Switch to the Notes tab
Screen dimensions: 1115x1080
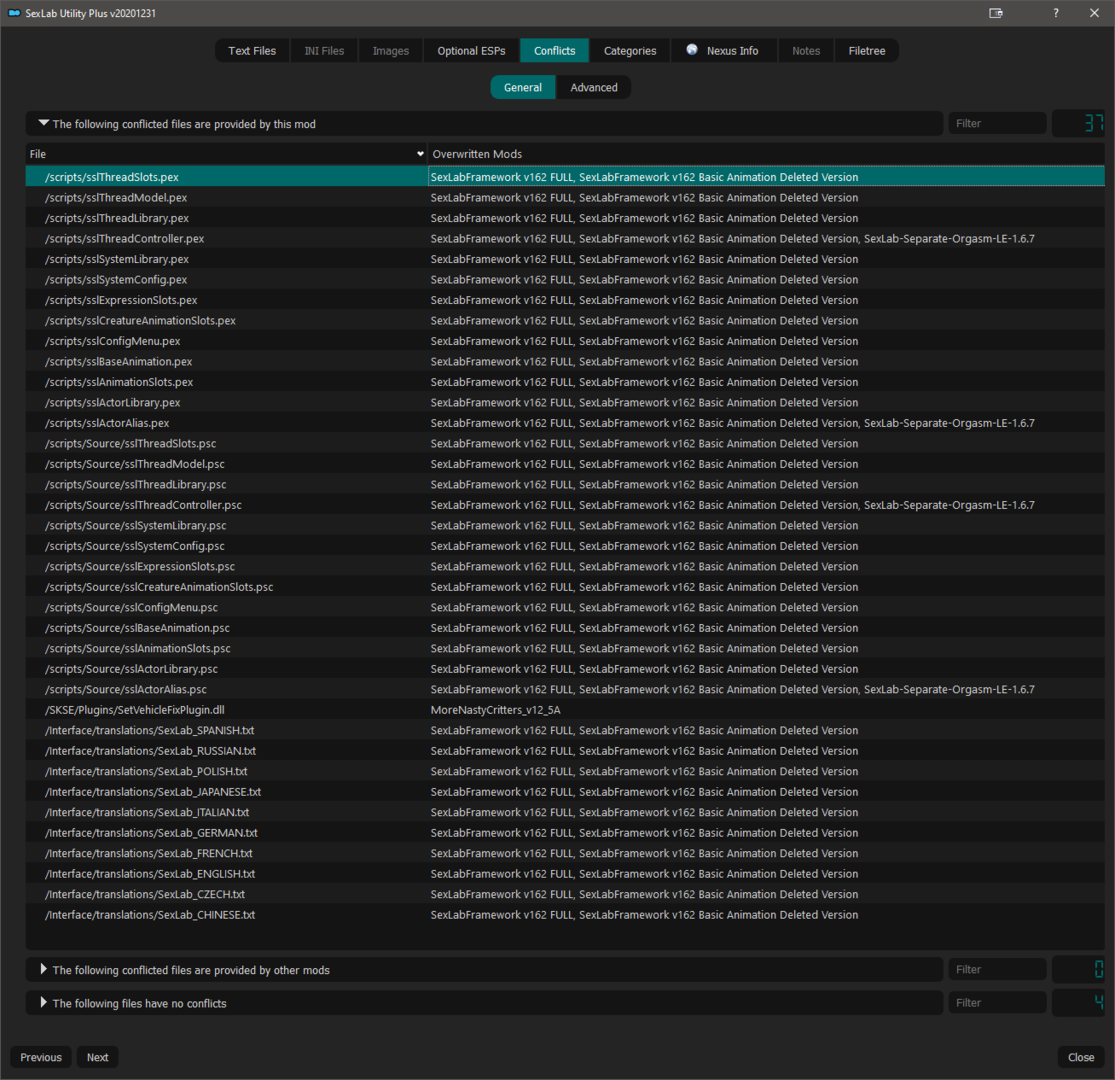point(806,50)
